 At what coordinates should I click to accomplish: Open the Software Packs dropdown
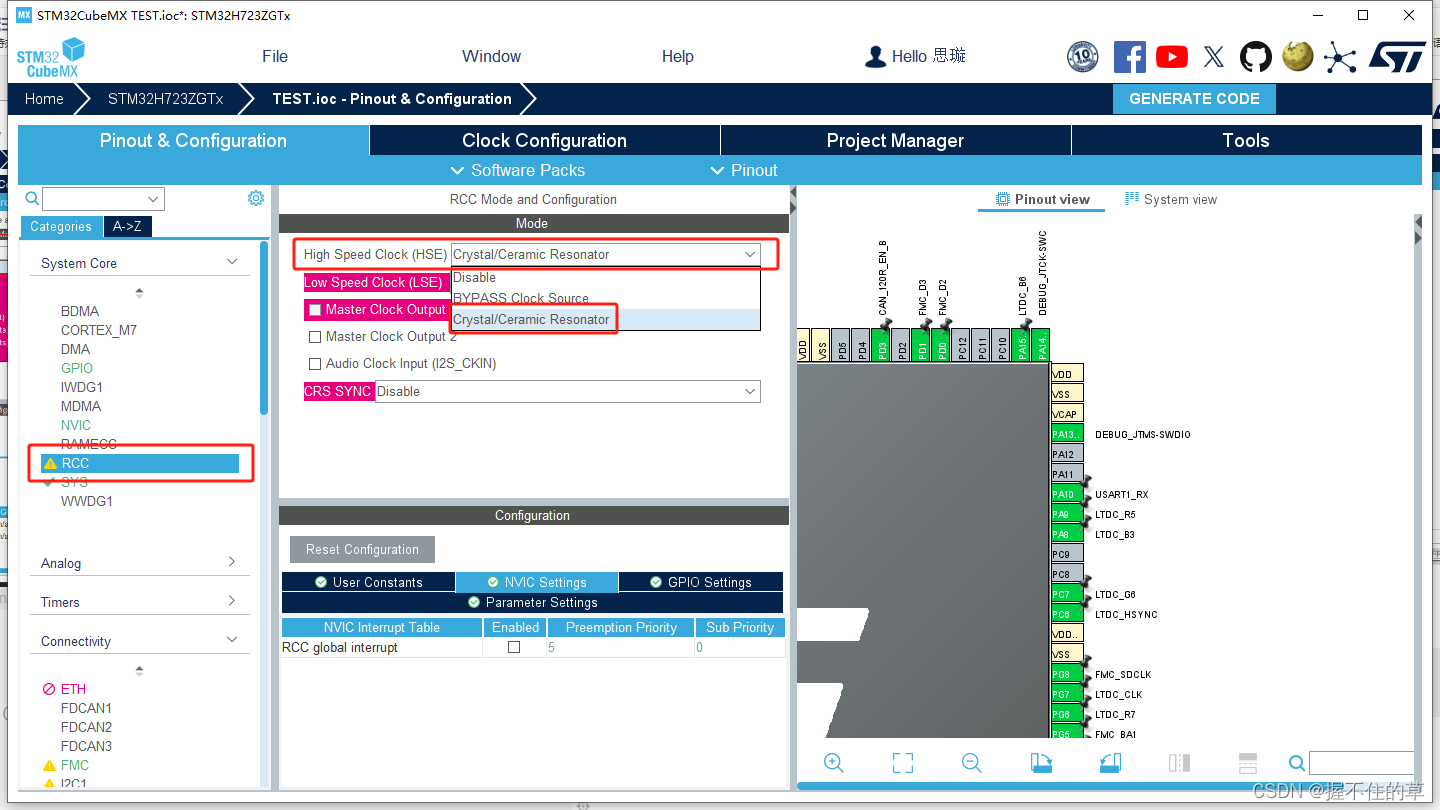pos(518,170)
